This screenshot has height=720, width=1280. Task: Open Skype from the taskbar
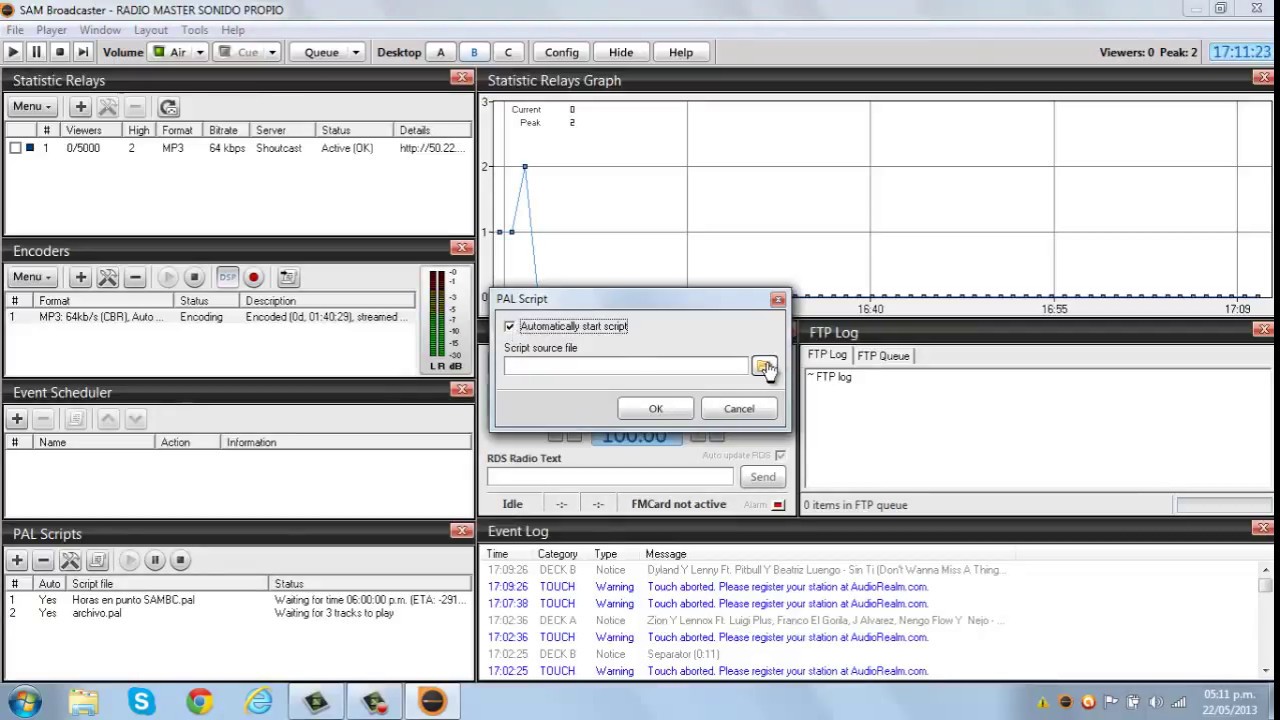(x=141, y=701)
